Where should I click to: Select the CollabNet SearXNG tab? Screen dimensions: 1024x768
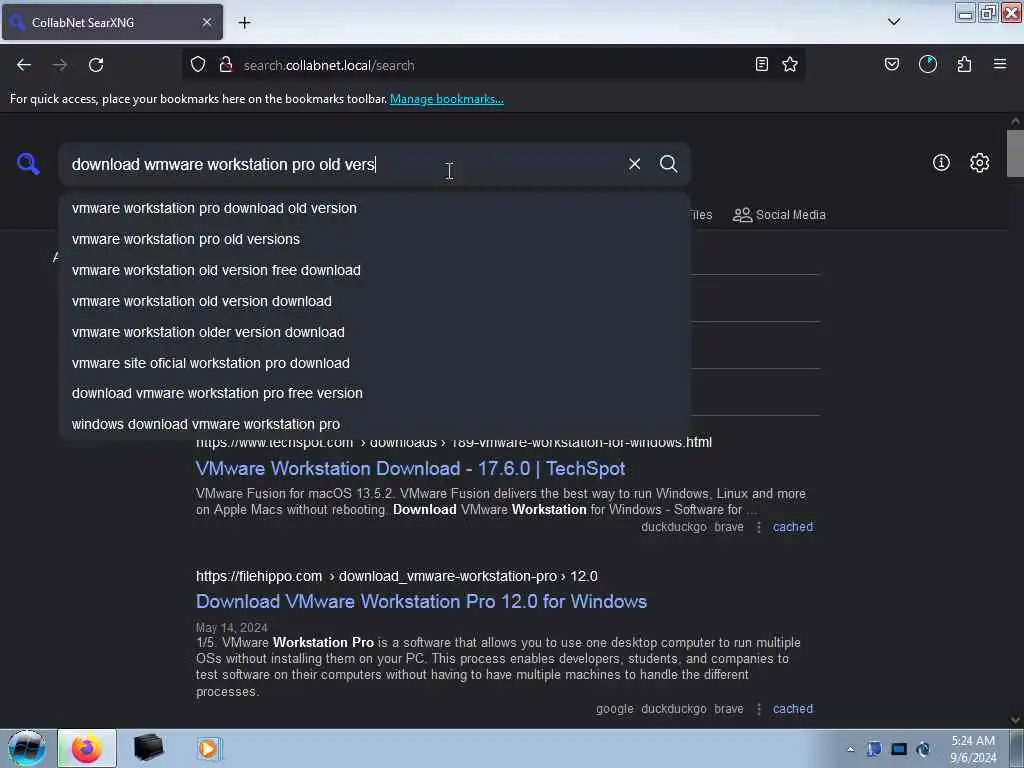pyautogui.click(x=112, y=22)
